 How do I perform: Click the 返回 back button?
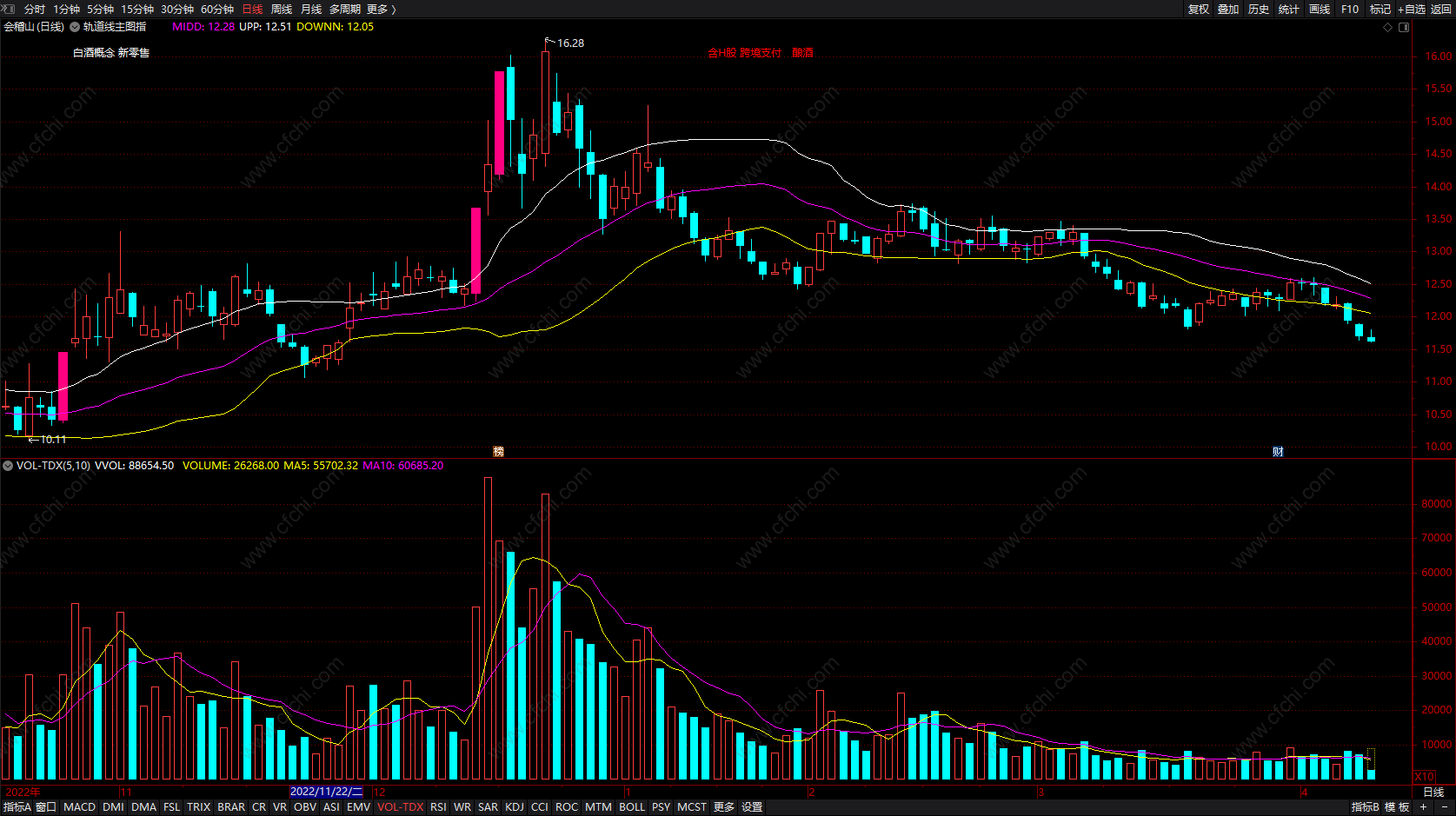(1441, 9)
